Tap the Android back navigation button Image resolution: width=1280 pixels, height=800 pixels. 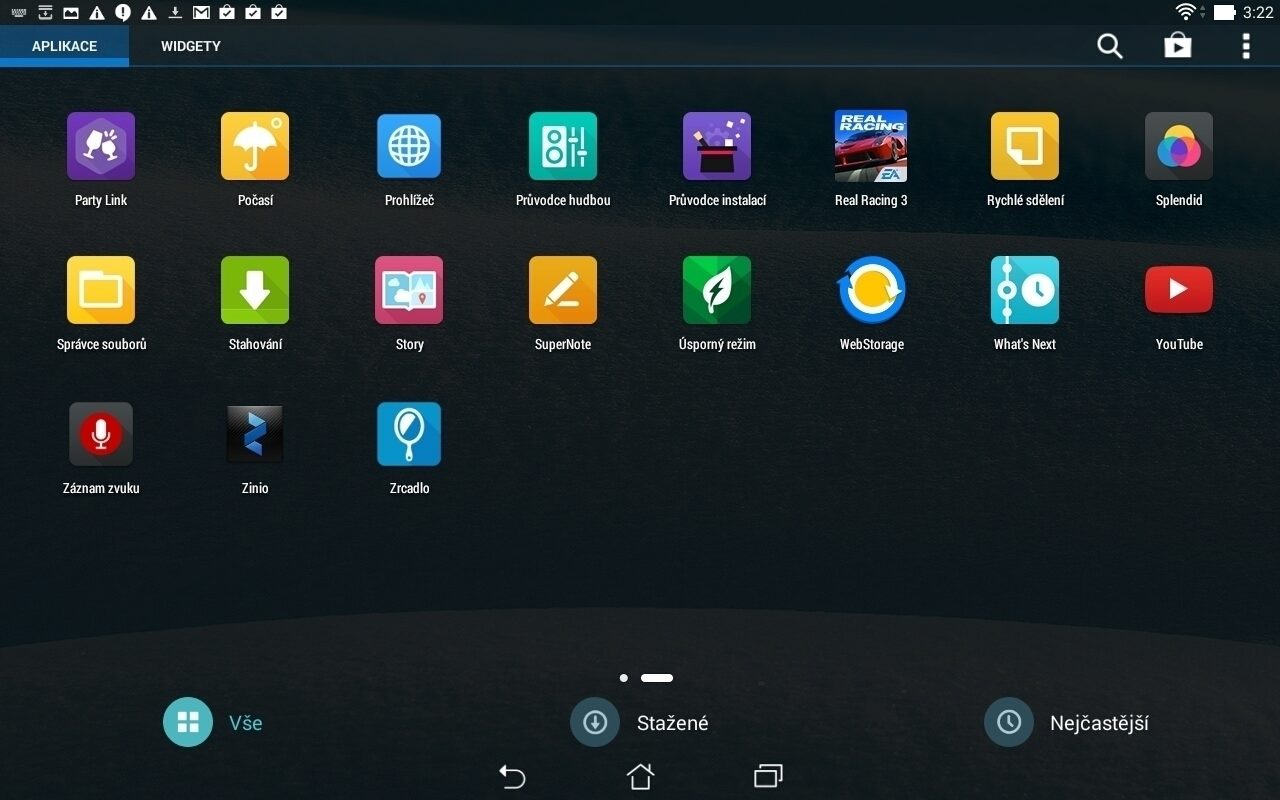(x=512, y=776)
